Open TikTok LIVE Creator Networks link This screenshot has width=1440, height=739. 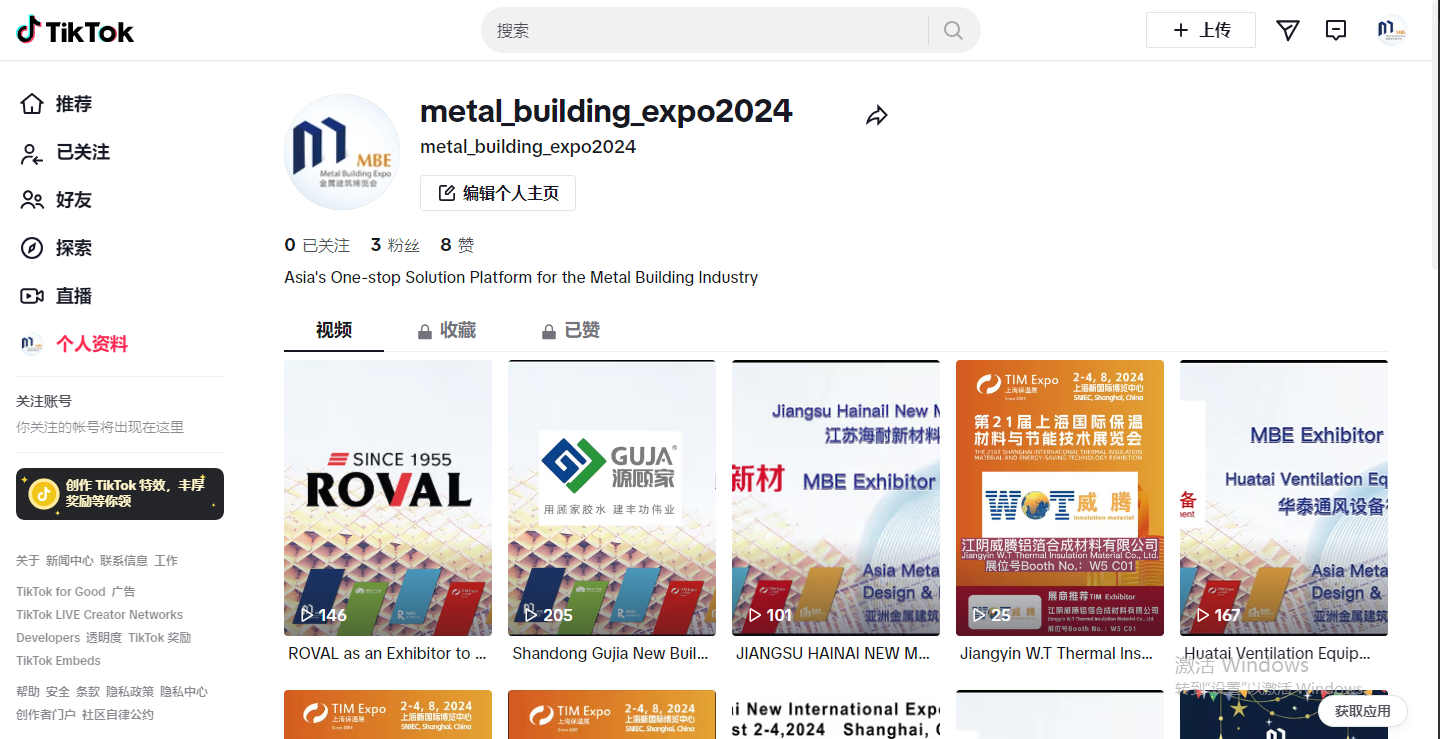100,615
